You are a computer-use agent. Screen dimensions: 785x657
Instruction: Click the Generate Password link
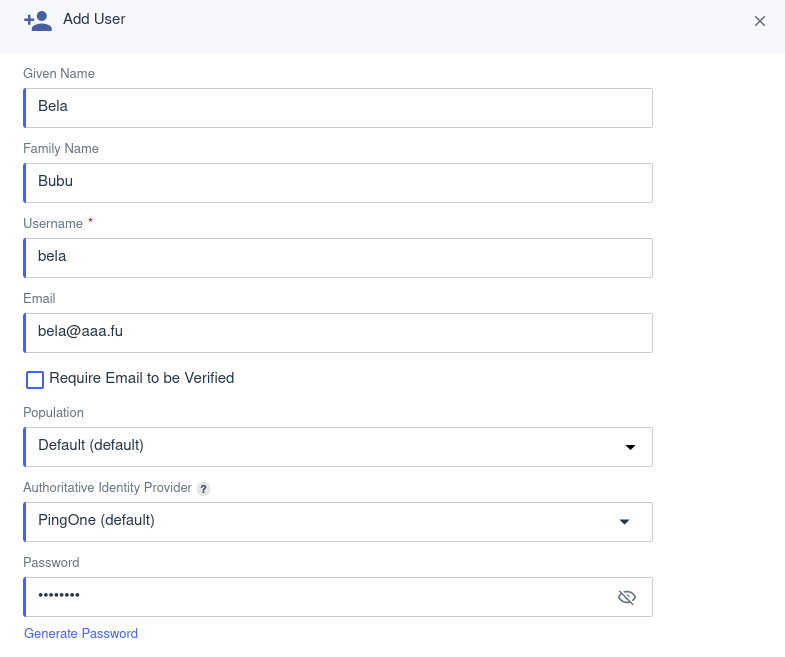81,633
